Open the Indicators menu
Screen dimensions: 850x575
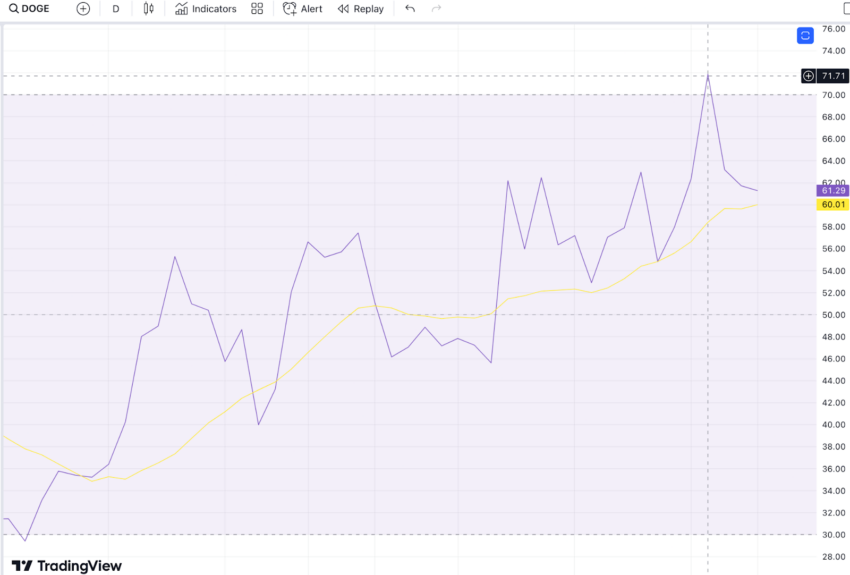click(205, 9)
